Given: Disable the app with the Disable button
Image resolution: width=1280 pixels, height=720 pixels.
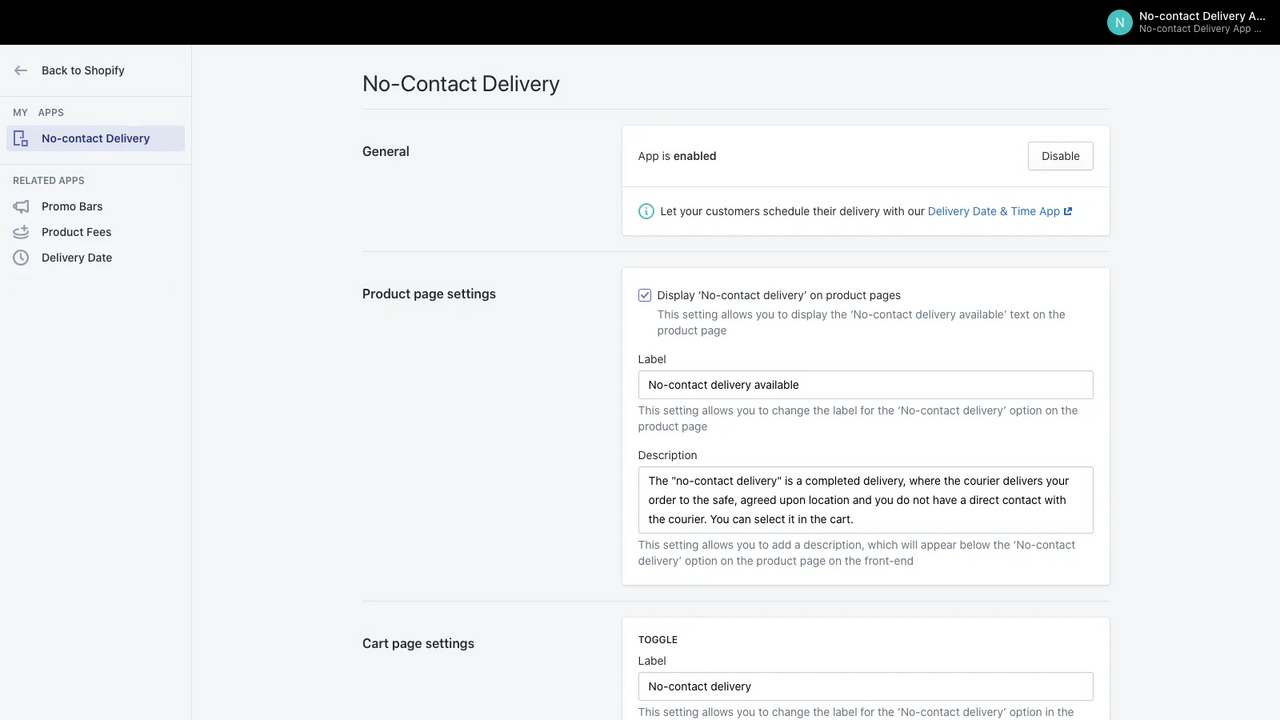Looking at the screenshot, I should pyautogui.click(x=1060, y=156).
